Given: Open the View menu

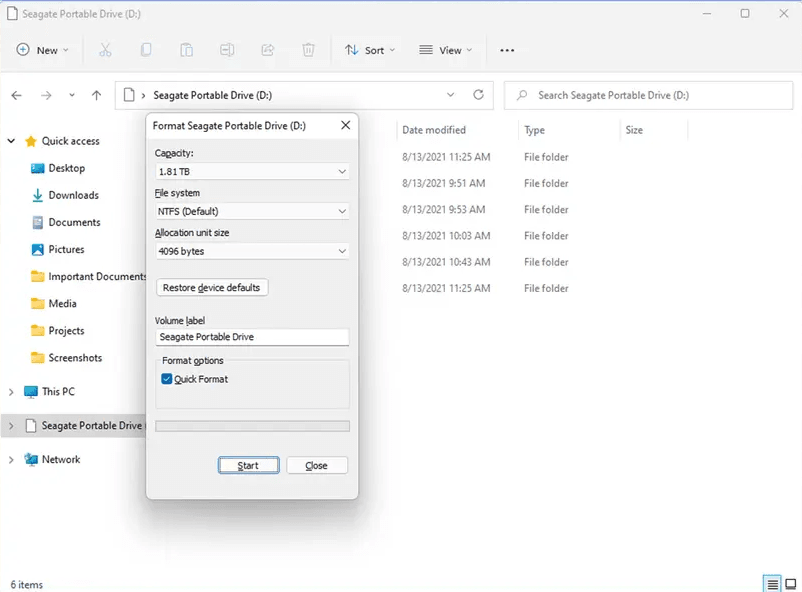Looking at the screenshot, I should click(x=445, y=50).
